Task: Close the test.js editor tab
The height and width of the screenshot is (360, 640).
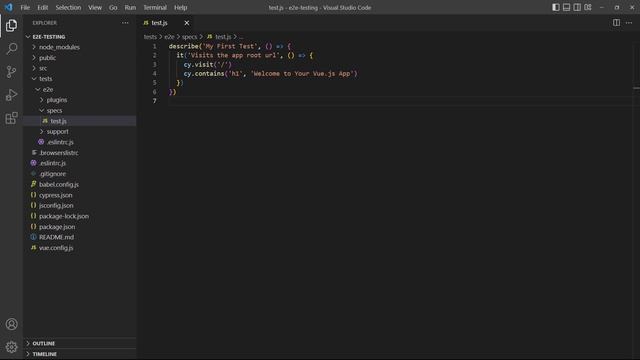Action: point(187,23)
